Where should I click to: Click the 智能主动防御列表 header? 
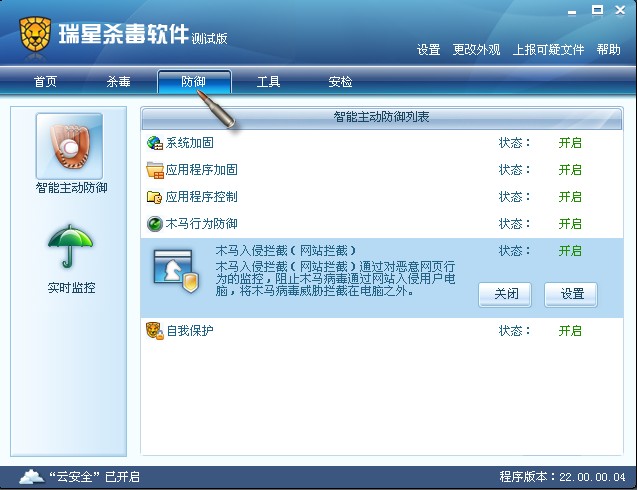[x=381, y=117]
